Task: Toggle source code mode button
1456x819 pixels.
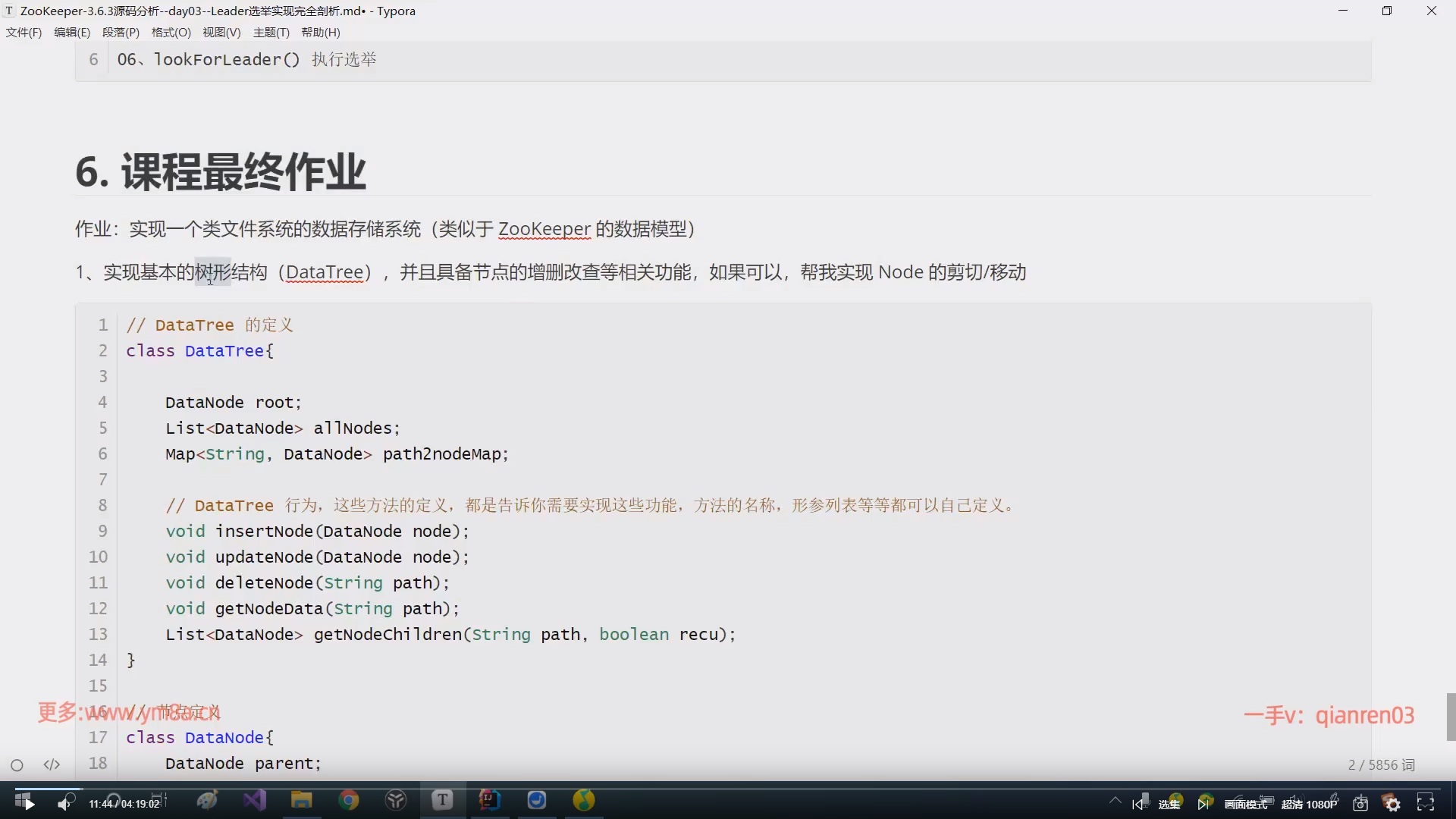Action: (52, 765)
